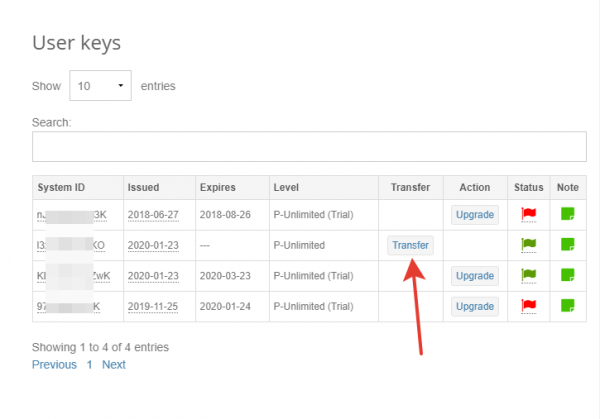This screenshot has width=600, height=419.
Task: Select page 1 in pagination
Action: point(89,365)
